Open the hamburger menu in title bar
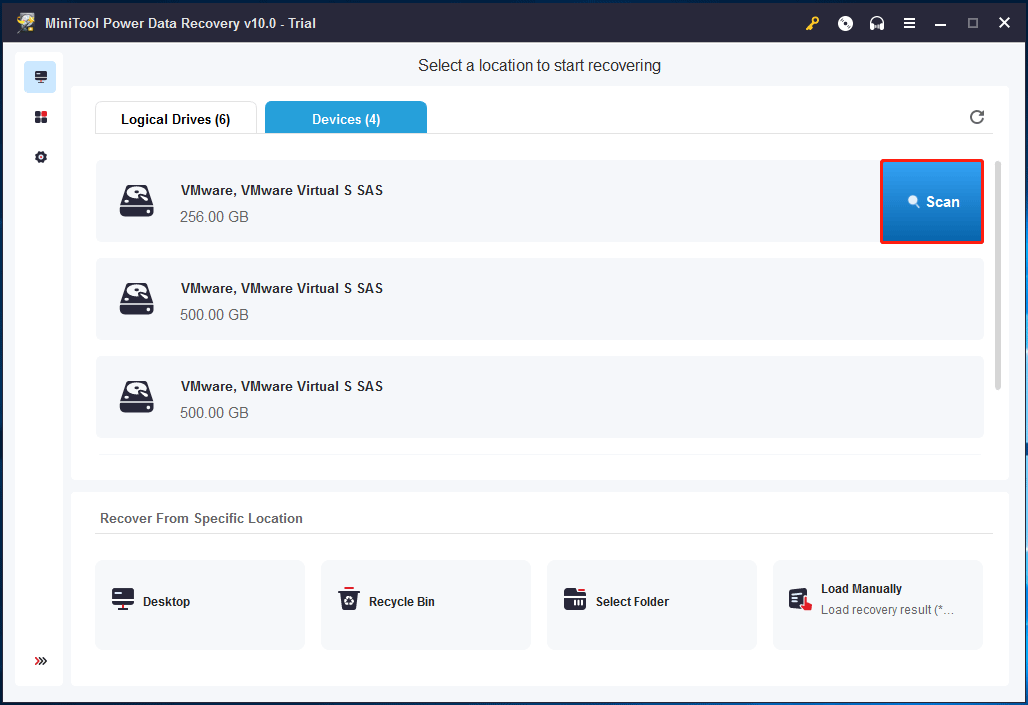Image resolution: width=1028 pixels, height=705 pixels. (x=909, y=24)
